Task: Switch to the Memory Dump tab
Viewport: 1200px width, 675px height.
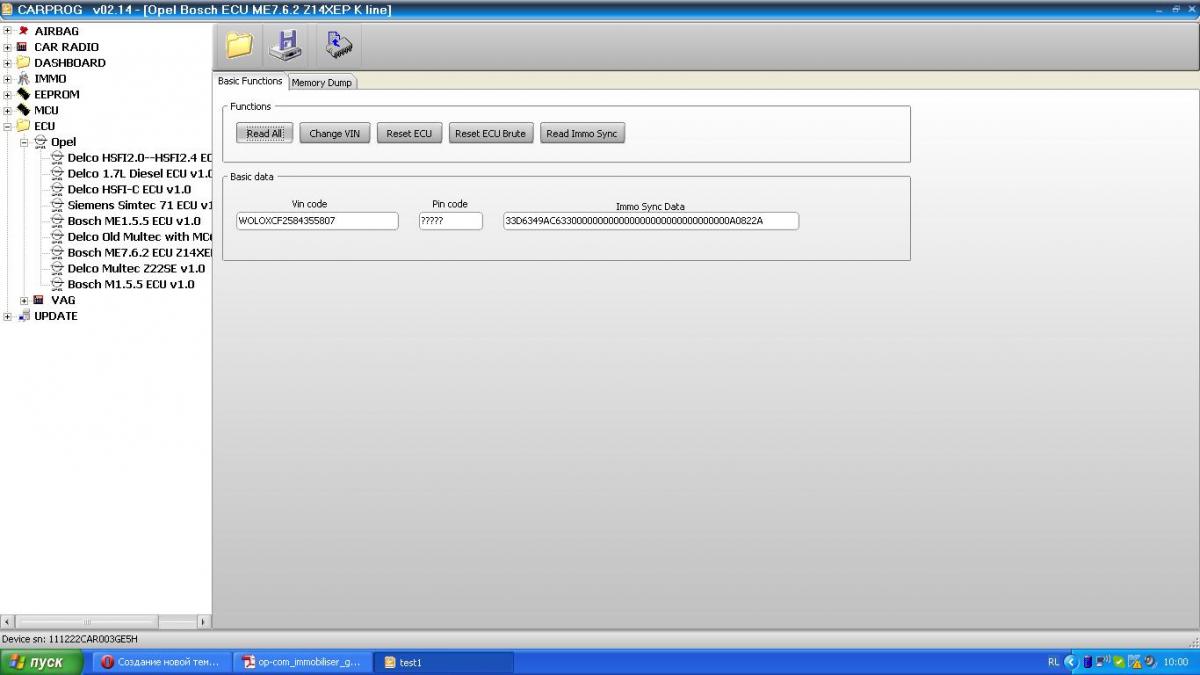Action: coord(322,83)
